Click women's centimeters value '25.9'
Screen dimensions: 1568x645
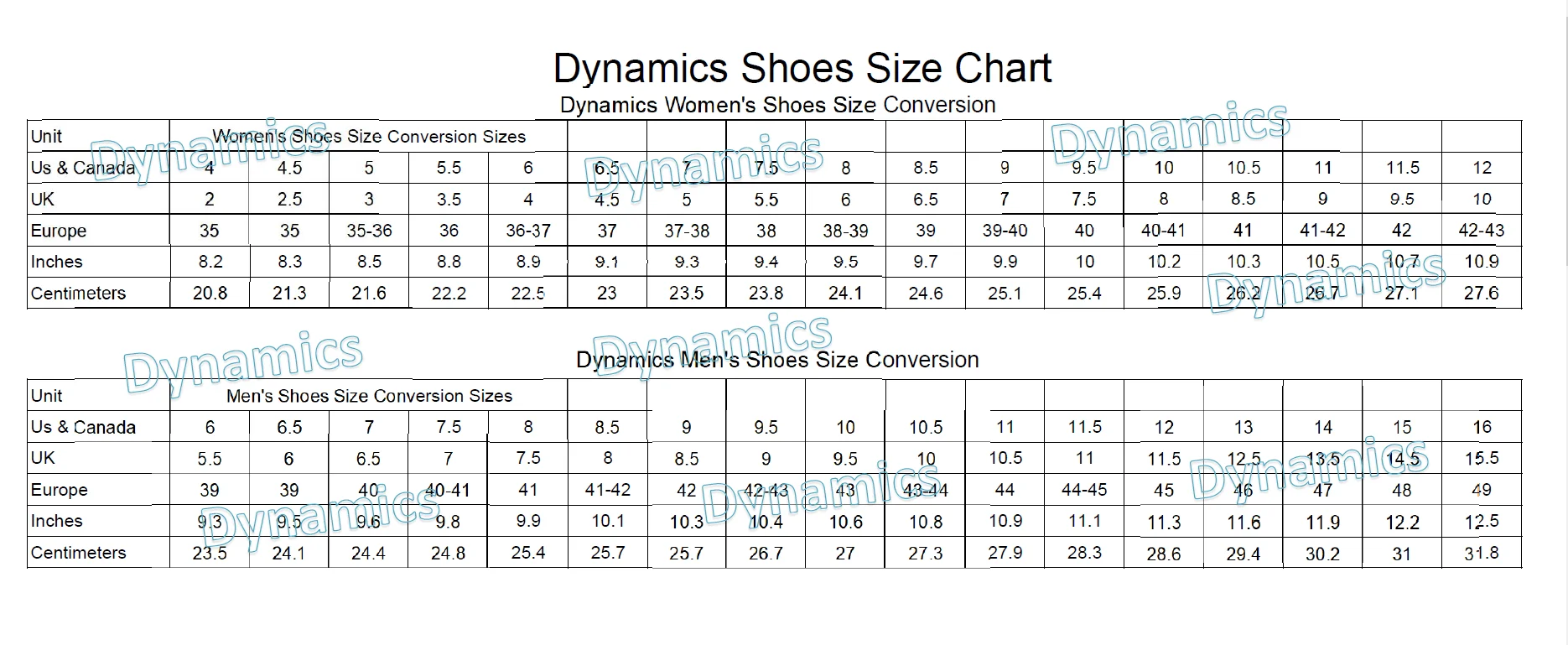point(1164,294)
